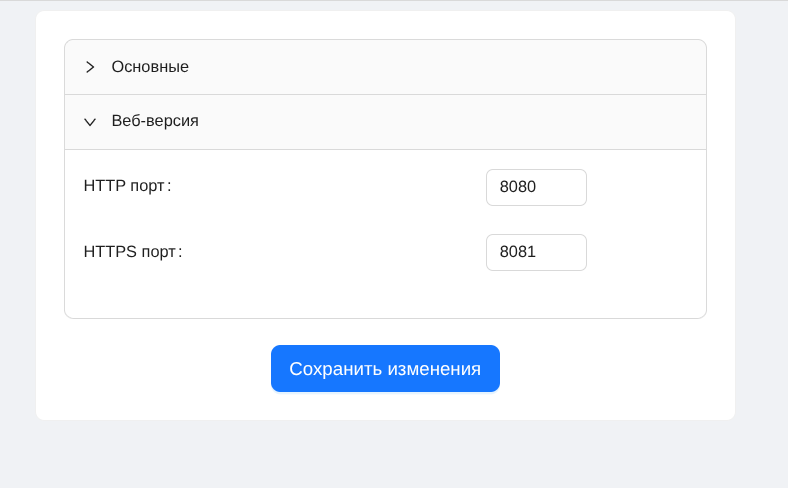
Task: Click gray page background below the card
Action: point(394,455)
